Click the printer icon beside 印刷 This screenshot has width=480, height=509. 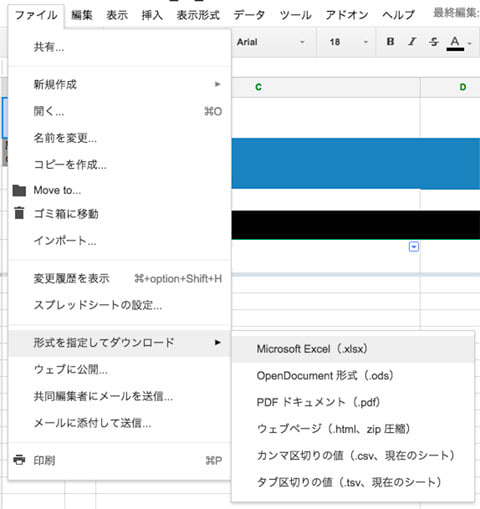click(19, 460)
